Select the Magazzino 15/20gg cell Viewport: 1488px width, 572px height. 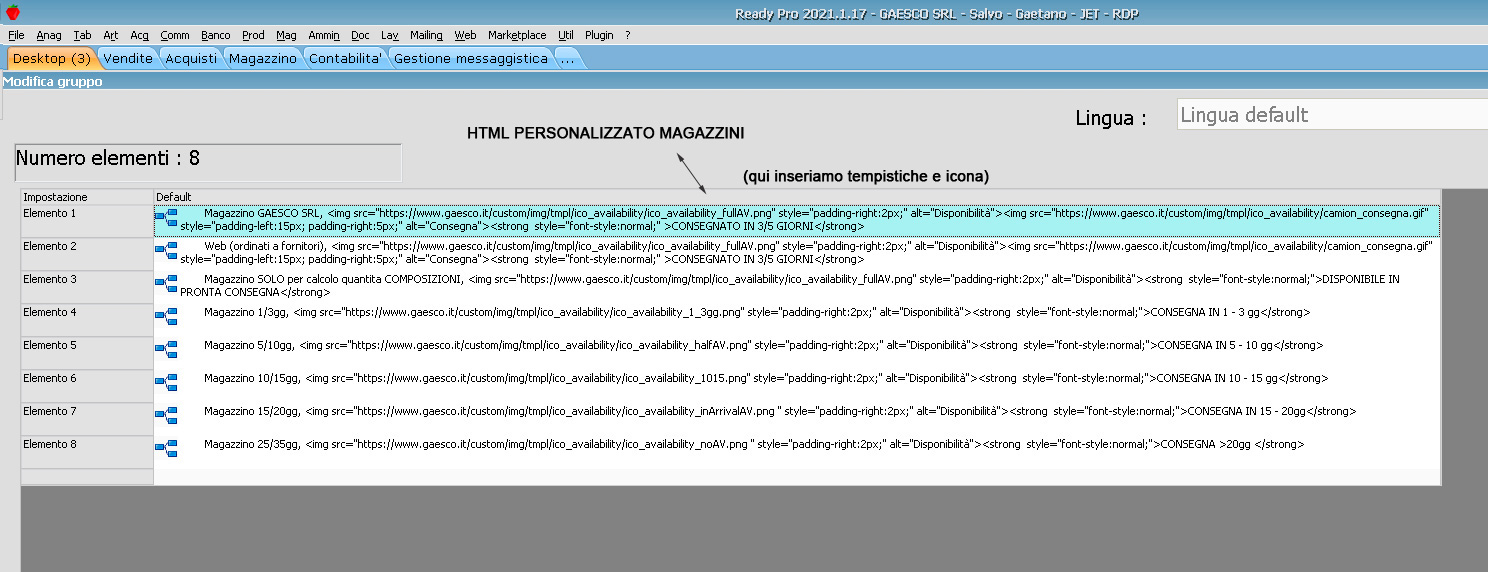[797, 419]
